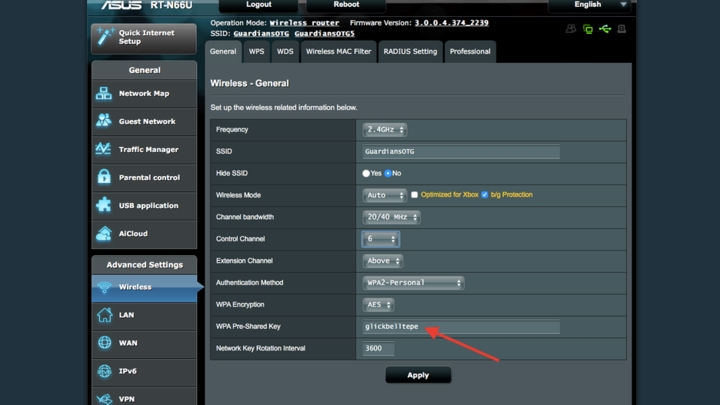Open LAN settings
The width and height of the screenshot is (720, 405).
[x=144, y=315]
